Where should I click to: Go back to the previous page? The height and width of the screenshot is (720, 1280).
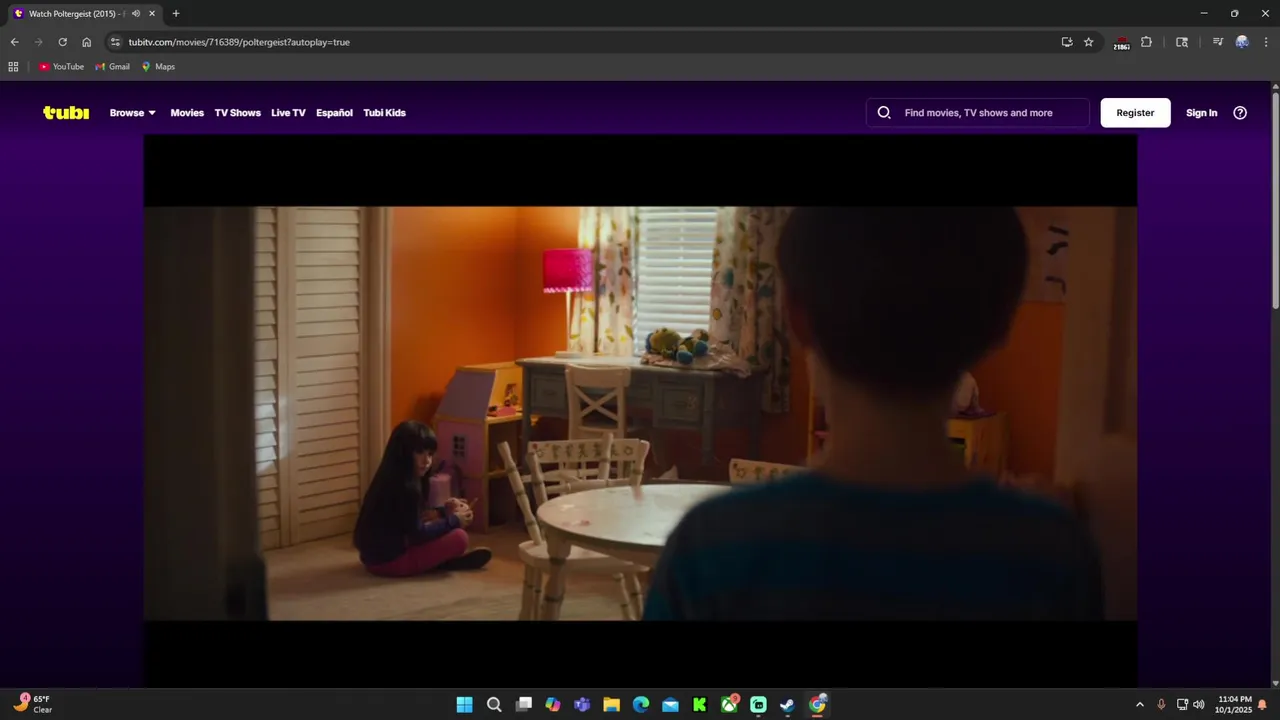coord(14,42)
